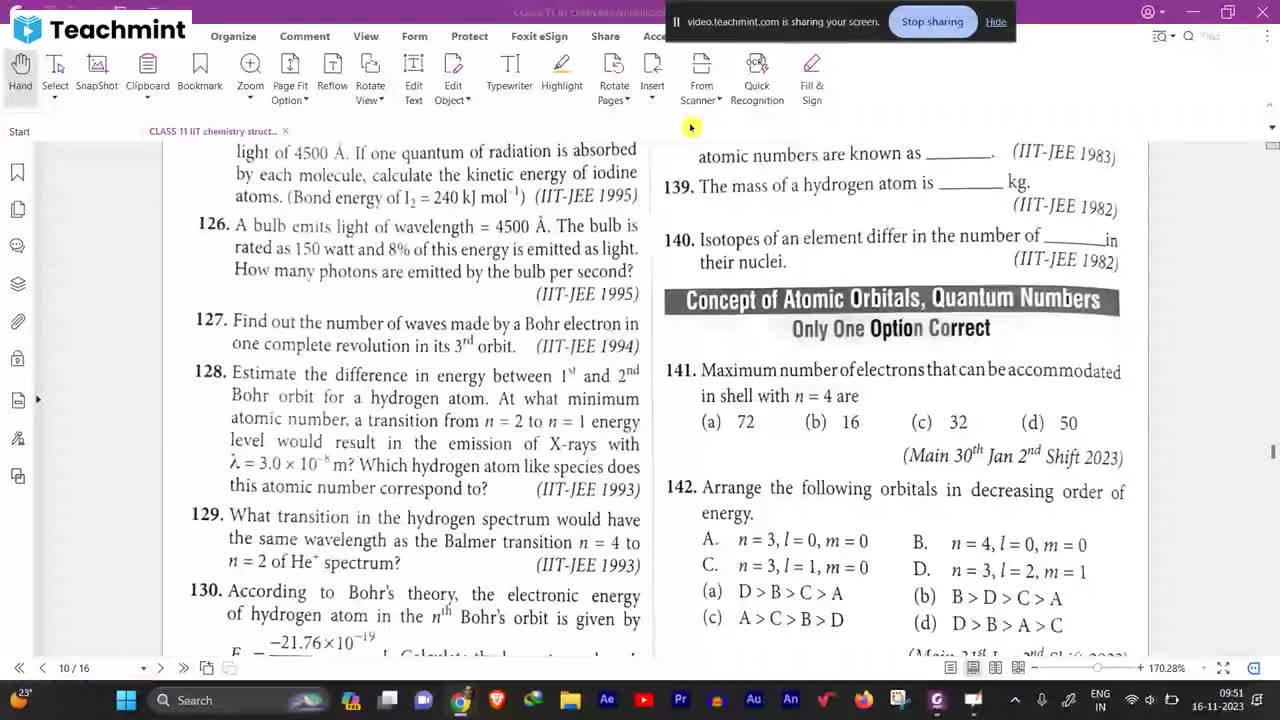Enter full screen mode from status bar
The height and width of the screenshot is (720, 1280).
[x=1223, y=668]
